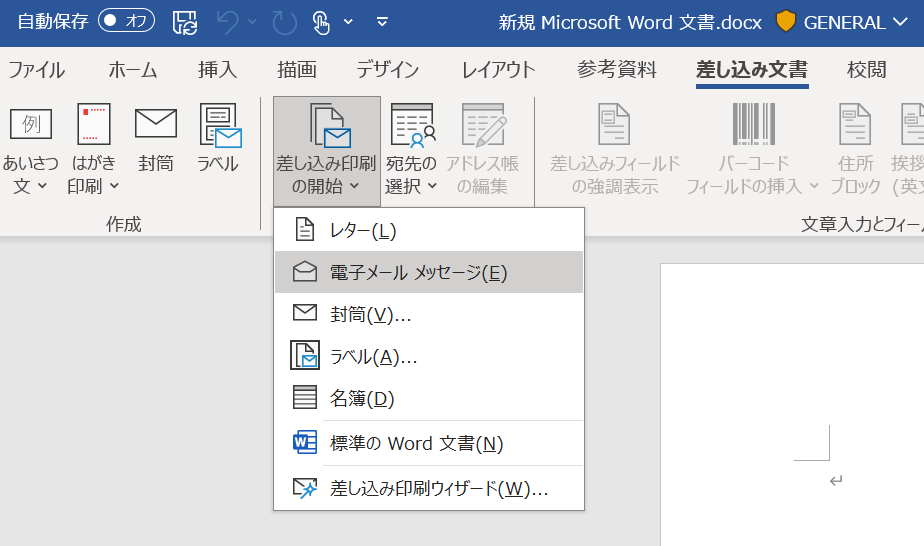This screenshot has height=546, width=924.
Task: Switch to the デザイン tab
Action: pyautogui.click(x=387, y=70)
